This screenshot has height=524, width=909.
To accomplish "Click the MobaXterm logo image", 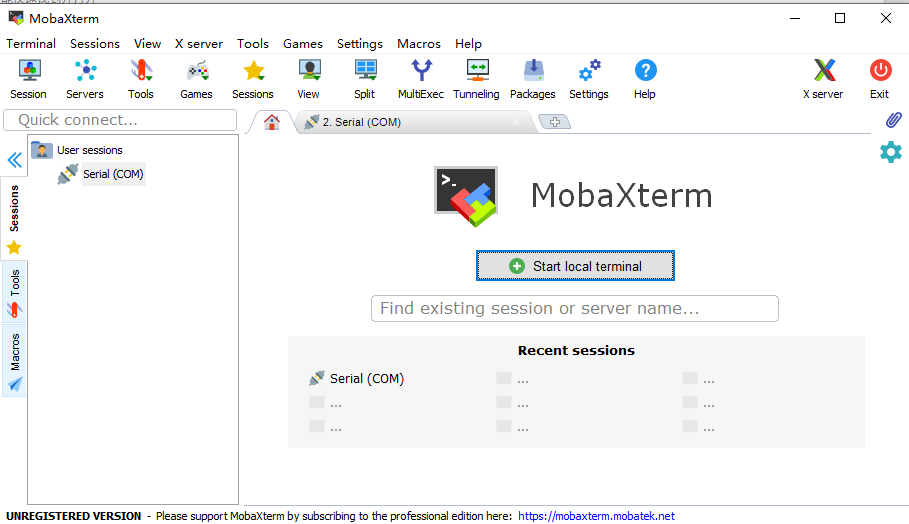I will tap(466, 196).
